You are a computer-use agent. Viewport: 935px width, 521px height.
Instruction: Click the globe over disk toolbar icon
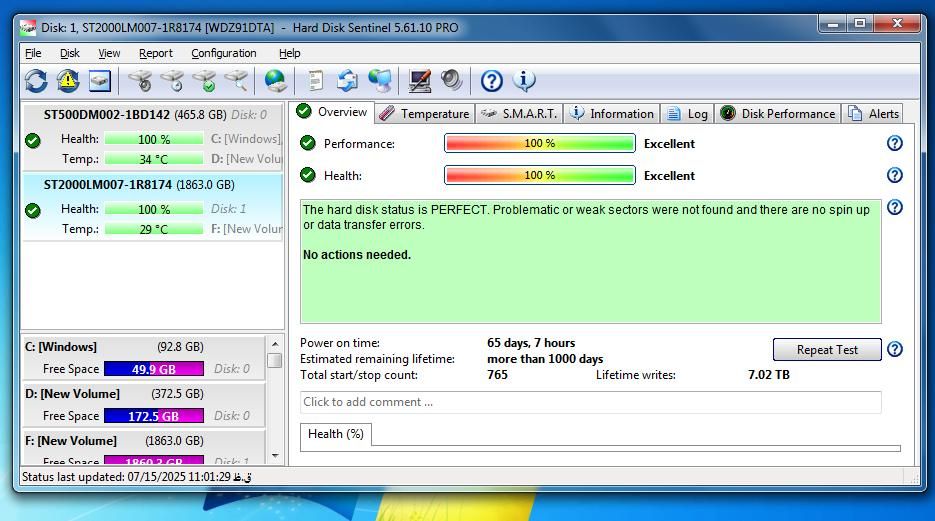click(x=275, y=80)
